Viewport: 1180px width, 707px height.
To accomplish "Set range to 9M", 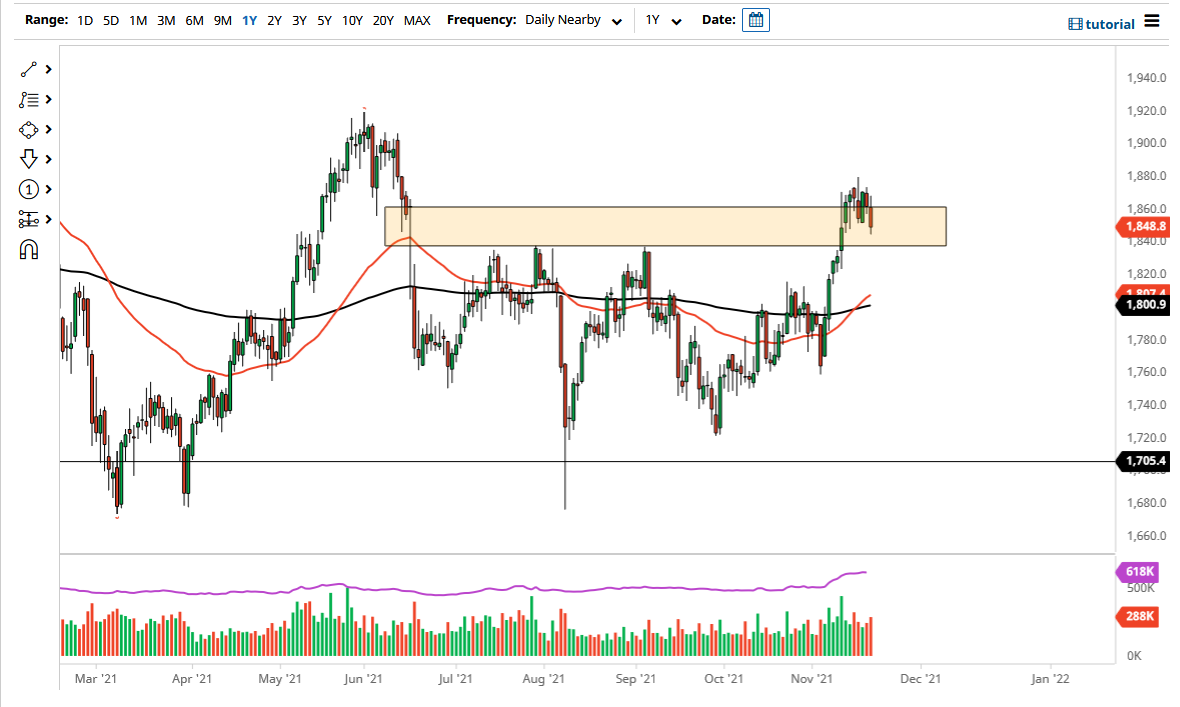I will [222, 20].
